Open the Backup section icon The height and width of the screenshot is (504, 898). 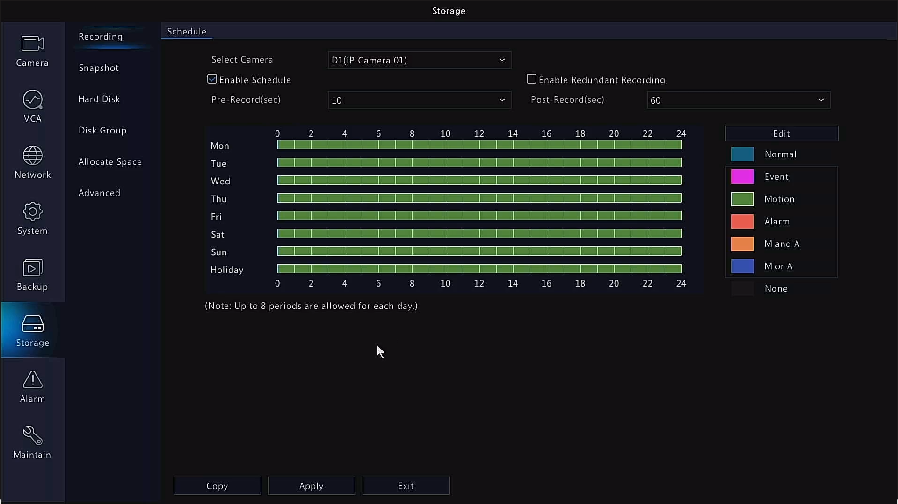point(32,268)
